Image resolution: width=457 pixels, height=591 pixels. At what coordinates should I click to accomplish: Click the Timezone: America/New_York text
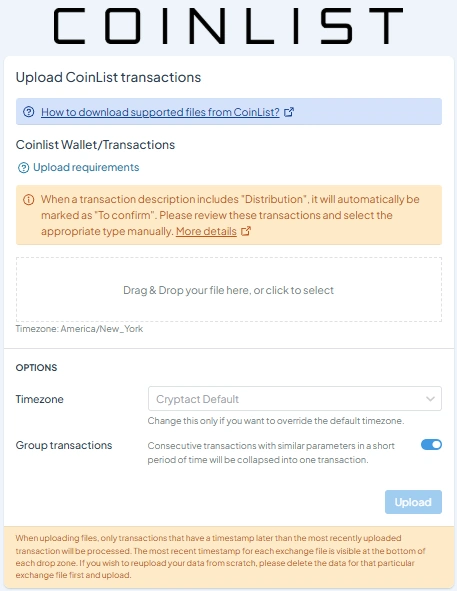click(x=79, y=329)
